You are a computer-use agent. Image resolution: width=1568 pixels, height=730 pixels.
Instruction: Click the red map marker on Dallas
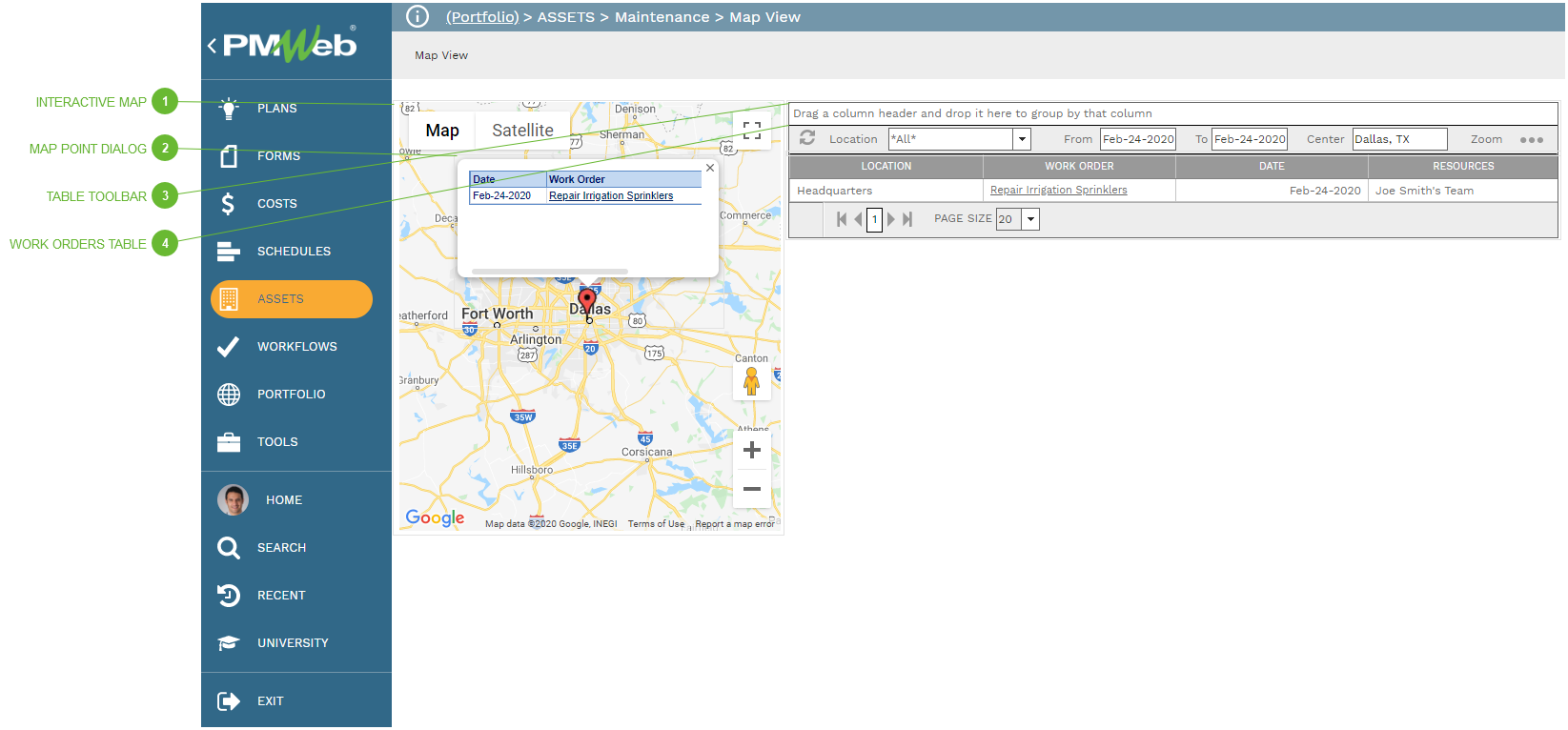[587, 302]
